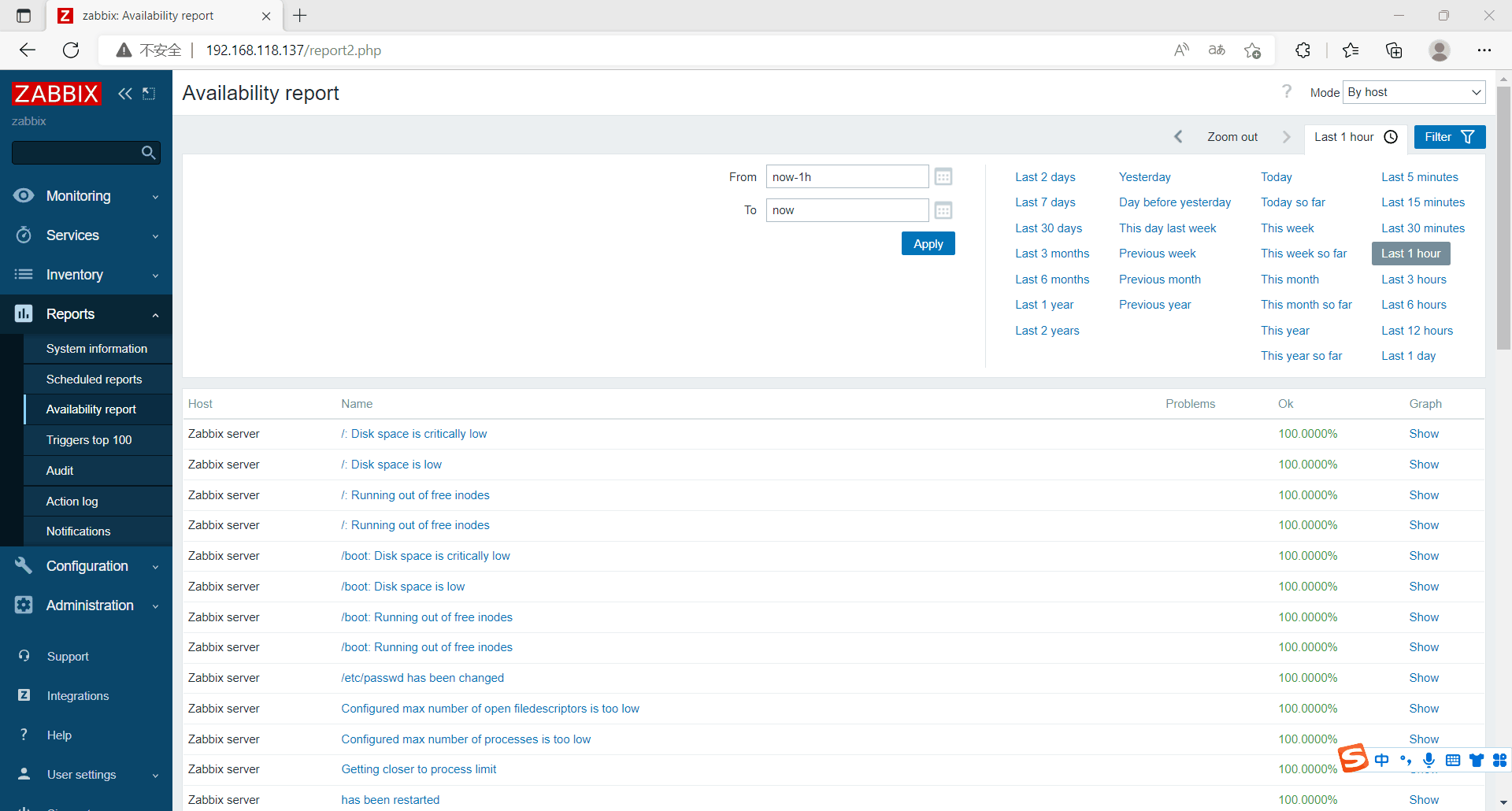1512x811 pixels.
Task: Expand Monitoring menu
Action: pos(86,196)
